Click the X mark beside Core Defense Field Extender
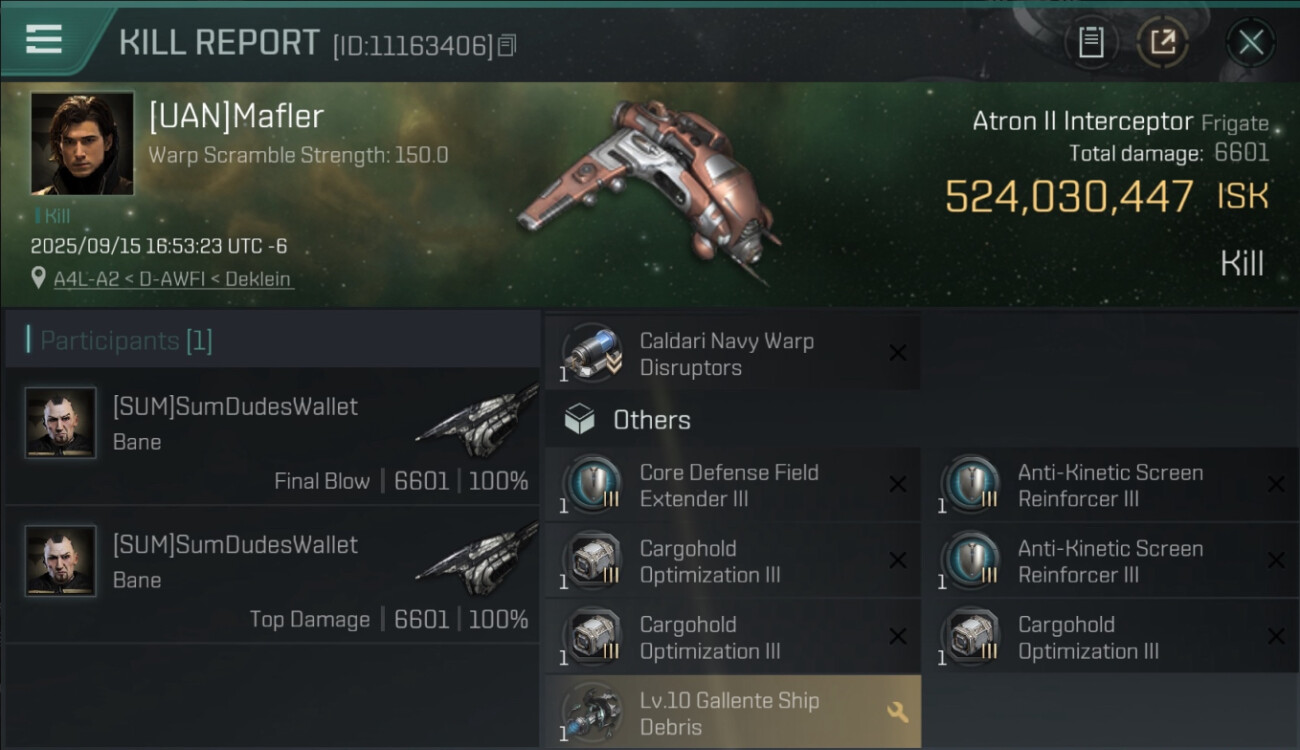The image size is (1300, 750). [x=897, y=485]
